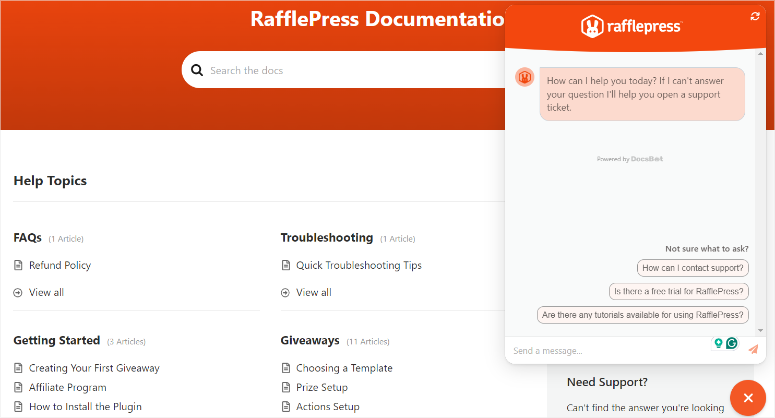Viewport: 775px width, 418px height.
Task: Open Quick Troubleshooting Tips article
Action: tap(359, 265)
